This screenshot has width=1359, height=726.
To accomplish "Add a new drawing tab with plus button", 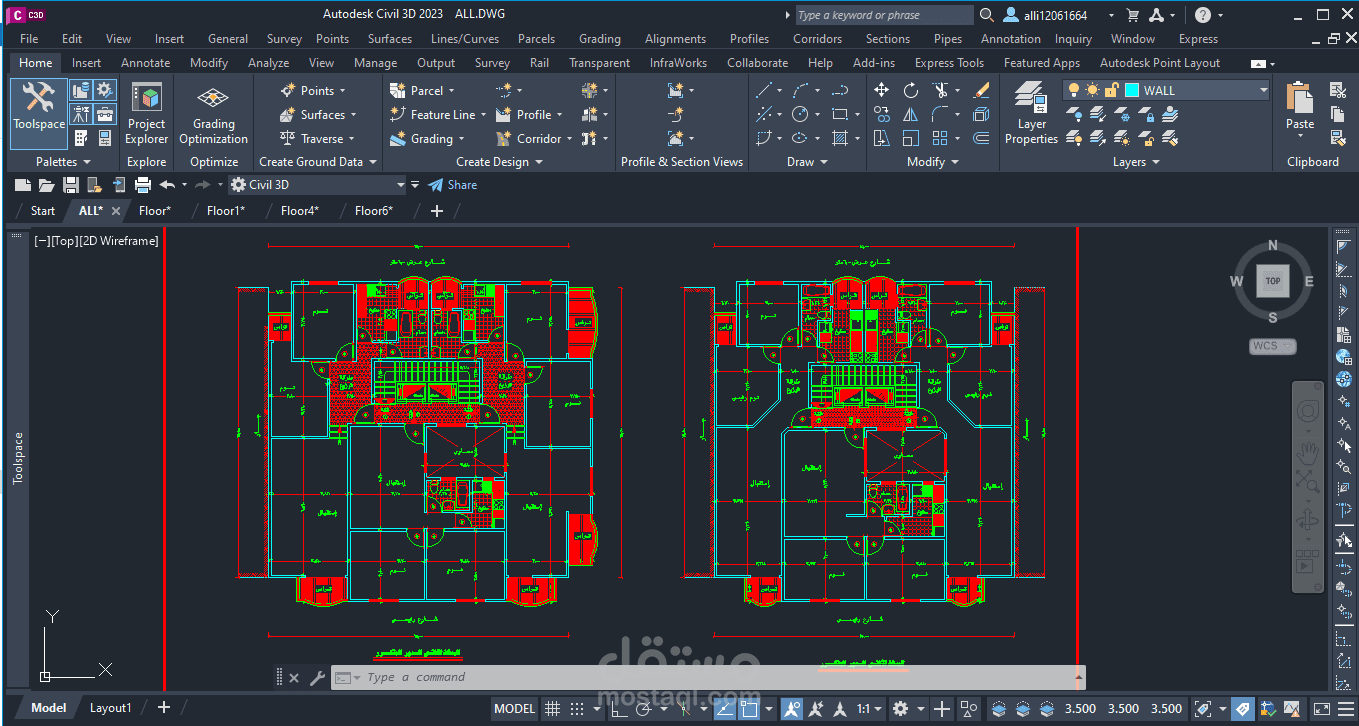I will tap(436, 211).
